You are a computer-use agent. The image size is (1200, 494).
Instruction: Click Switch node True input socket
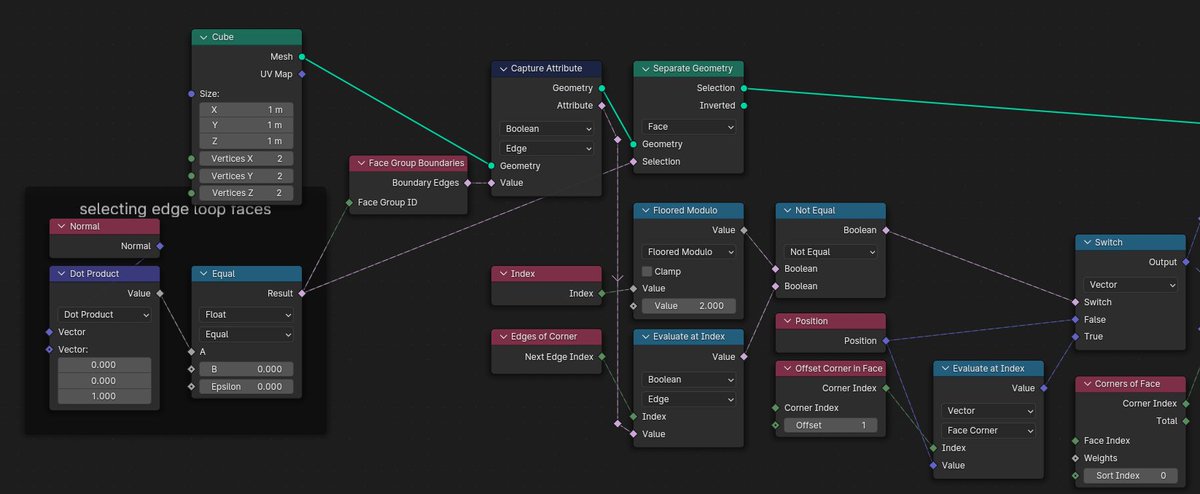tap(1076, 336)
